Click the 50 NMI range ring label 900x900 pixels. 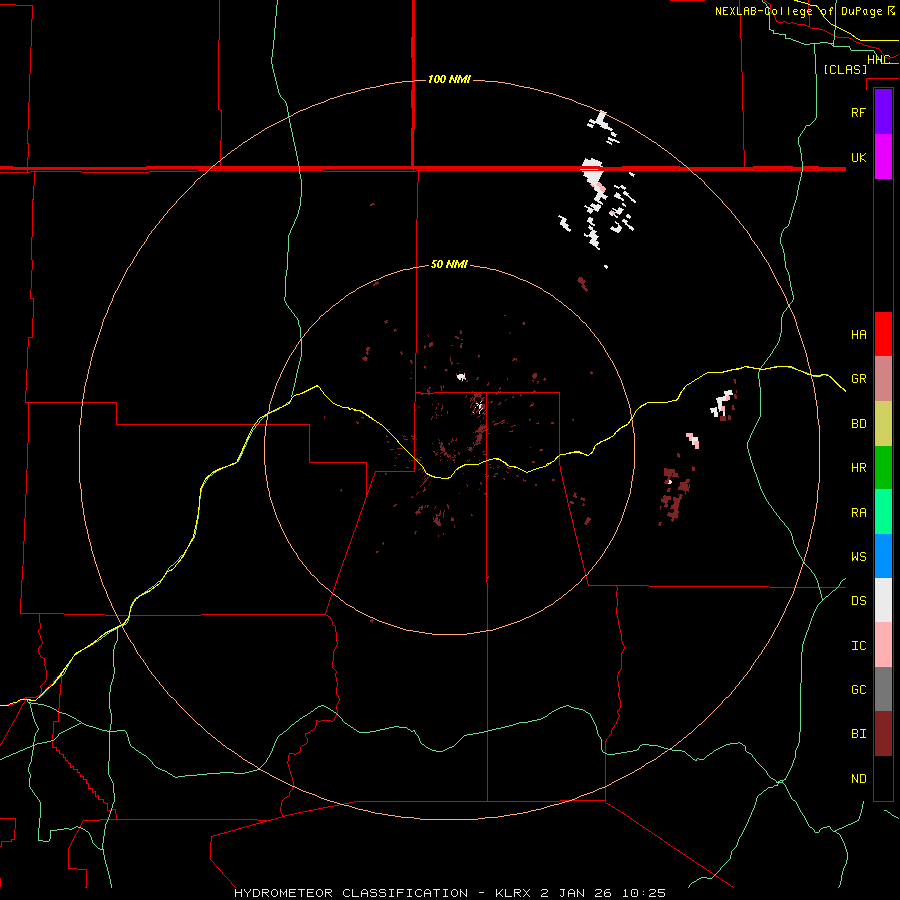click(449, 264)
